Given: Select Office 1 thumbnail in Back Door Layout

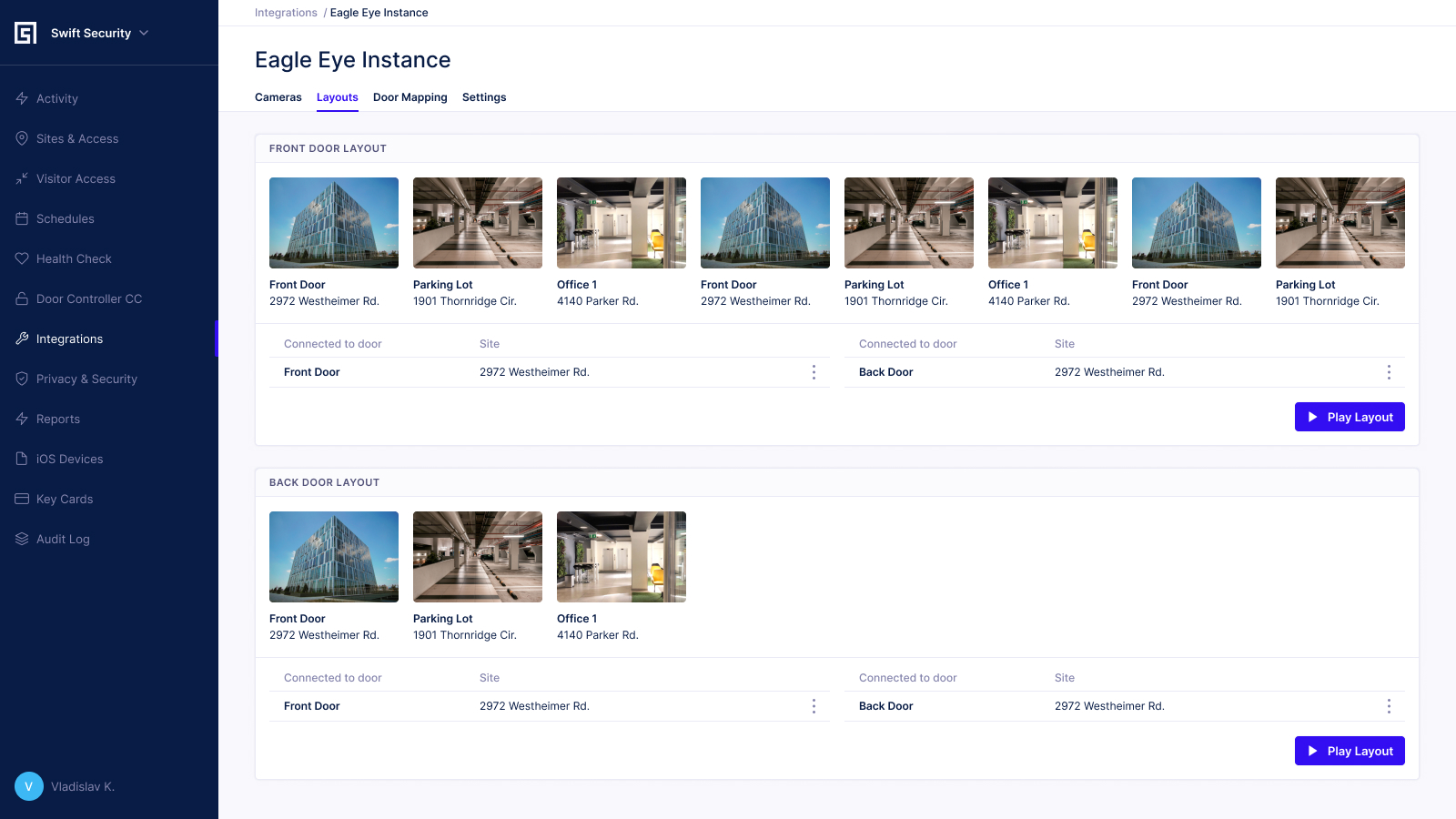Looking at the screenshot, I should pyautogui.click(x=622, y=557).
